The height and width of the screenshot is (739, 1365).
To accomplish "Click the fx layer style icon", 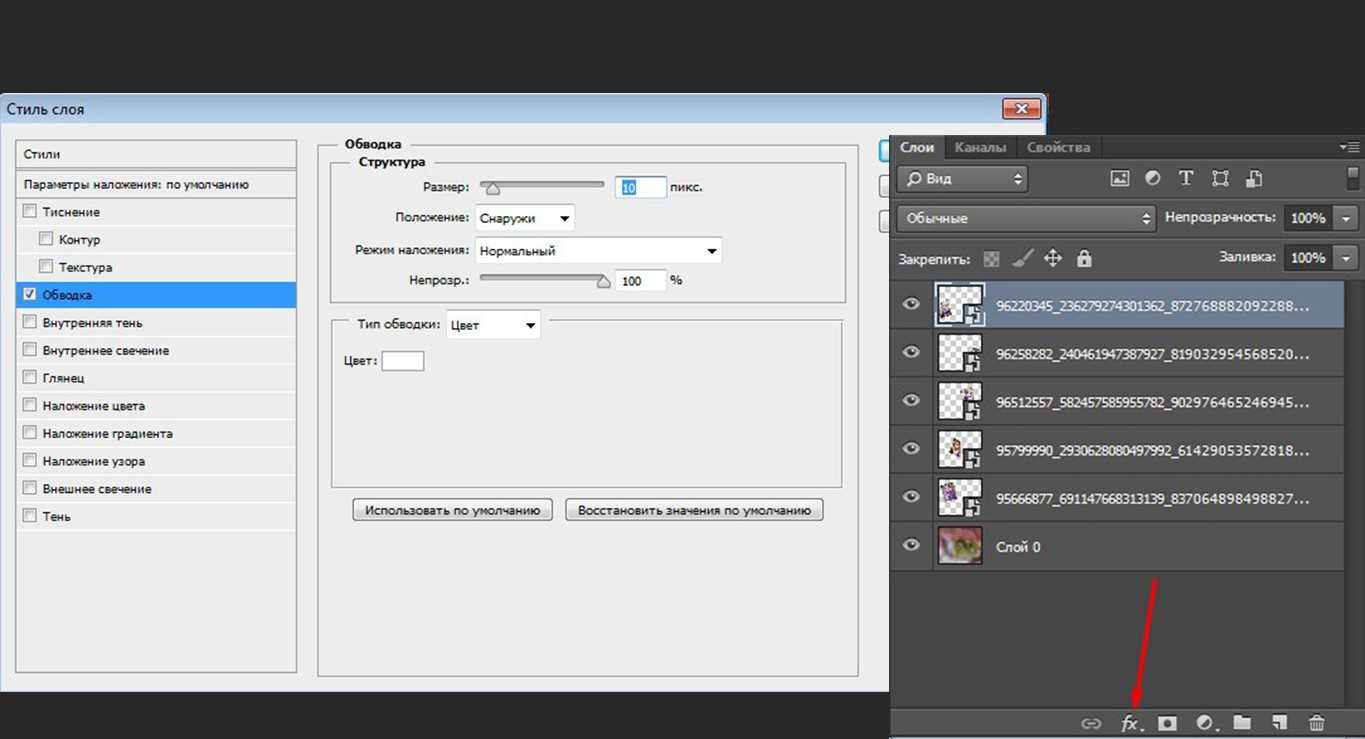I will 1129,723.
